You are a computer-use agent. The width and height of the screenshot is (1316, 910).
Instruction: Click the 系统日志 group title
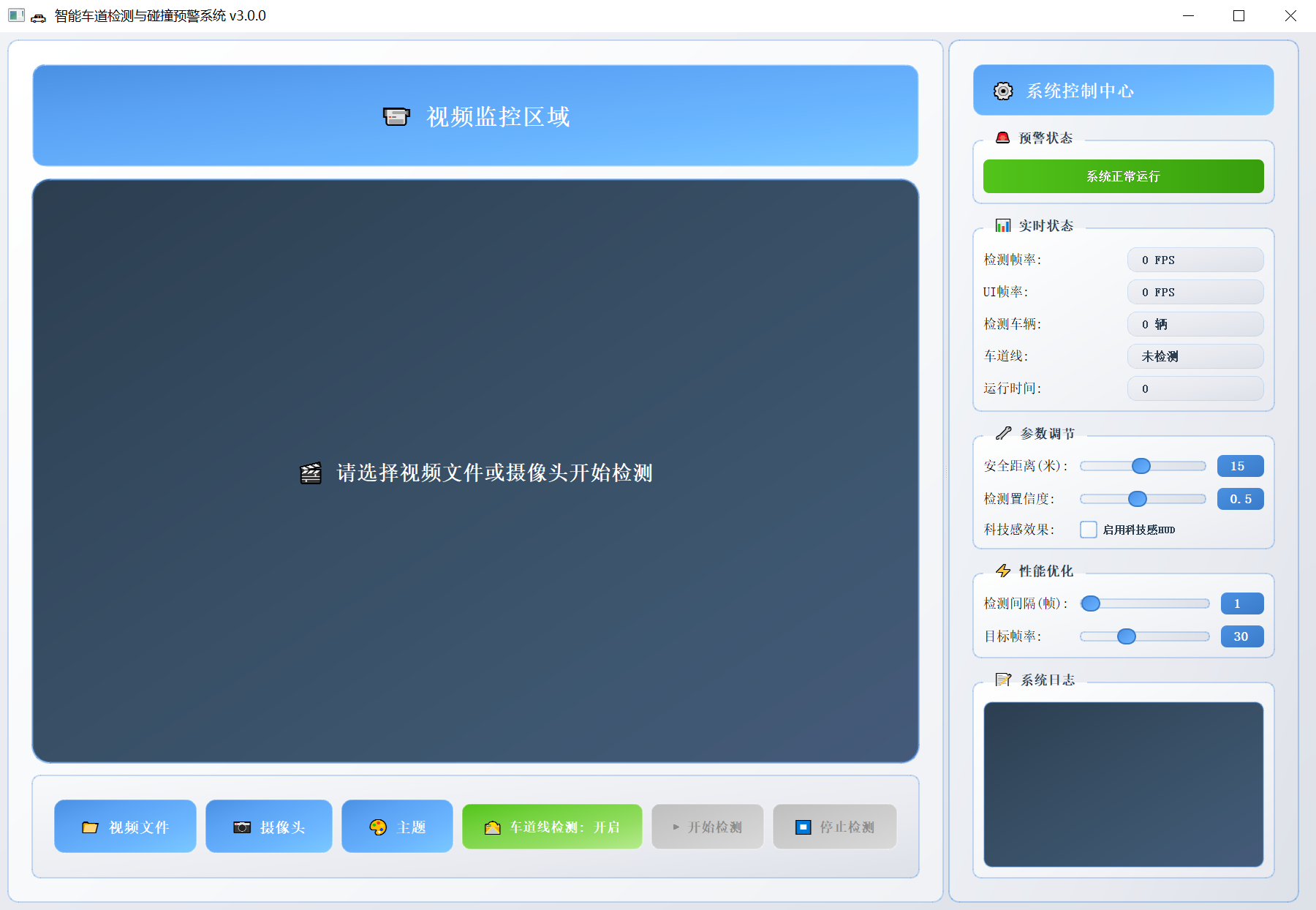click(x=1048, y=680)
